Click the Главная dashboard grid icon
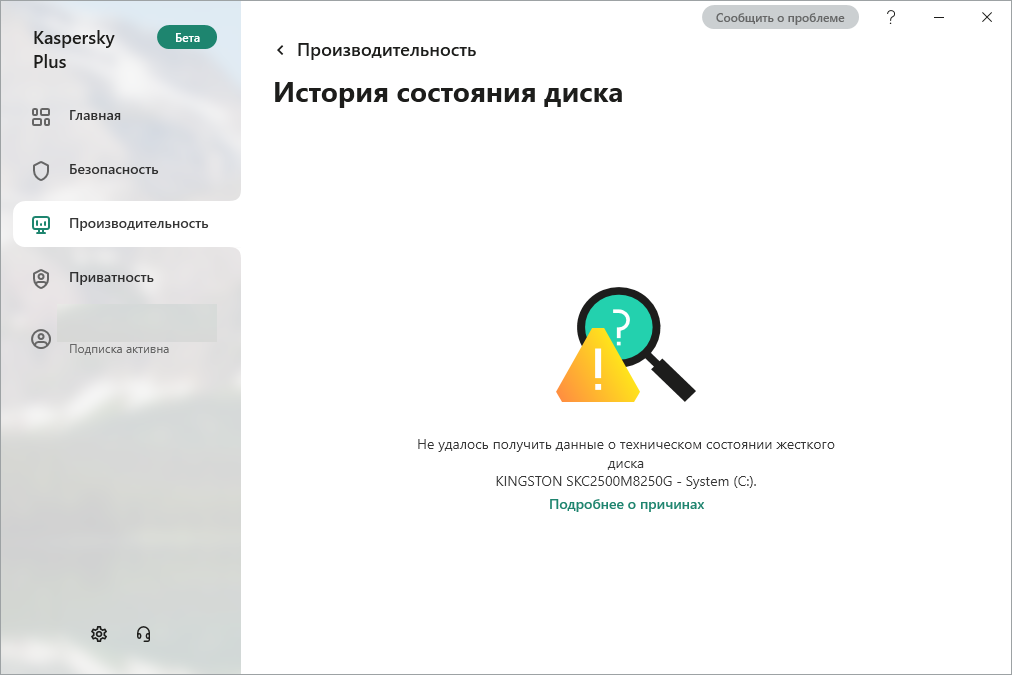 point(41,117)
